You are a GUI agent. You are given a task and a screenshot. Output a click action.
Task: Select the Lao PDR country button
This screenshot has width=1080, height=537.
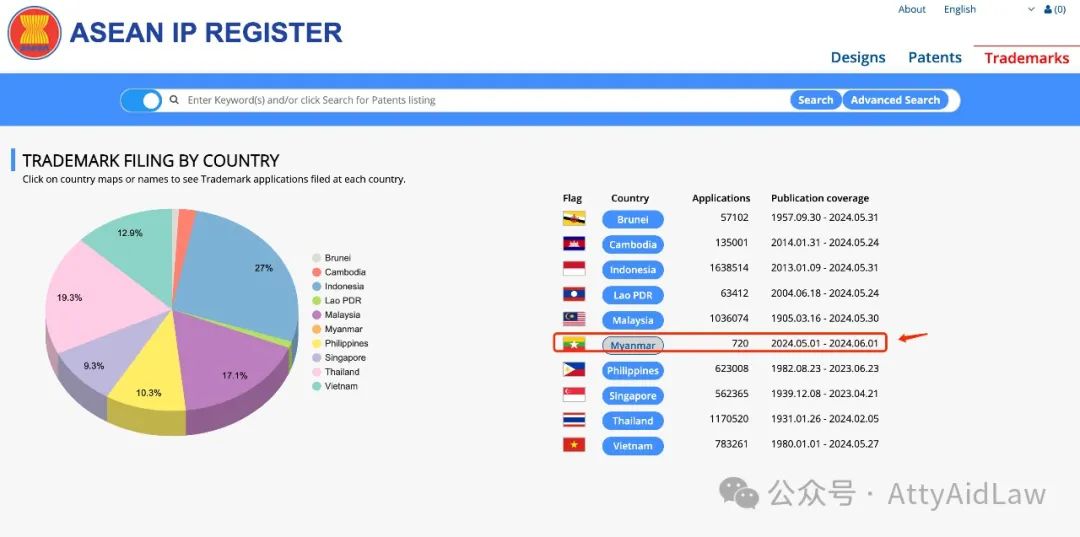click(x=632, y=295)
